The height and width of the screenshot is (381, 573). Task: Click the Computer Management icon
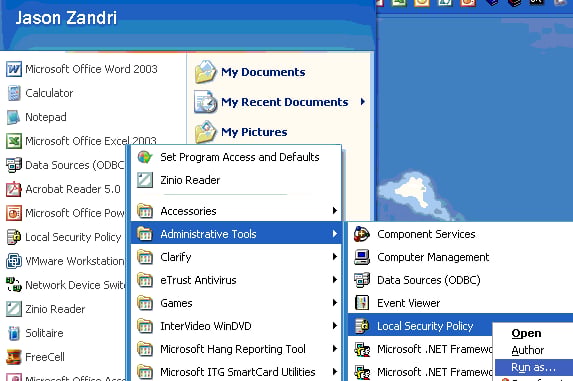tap(362, 257)
